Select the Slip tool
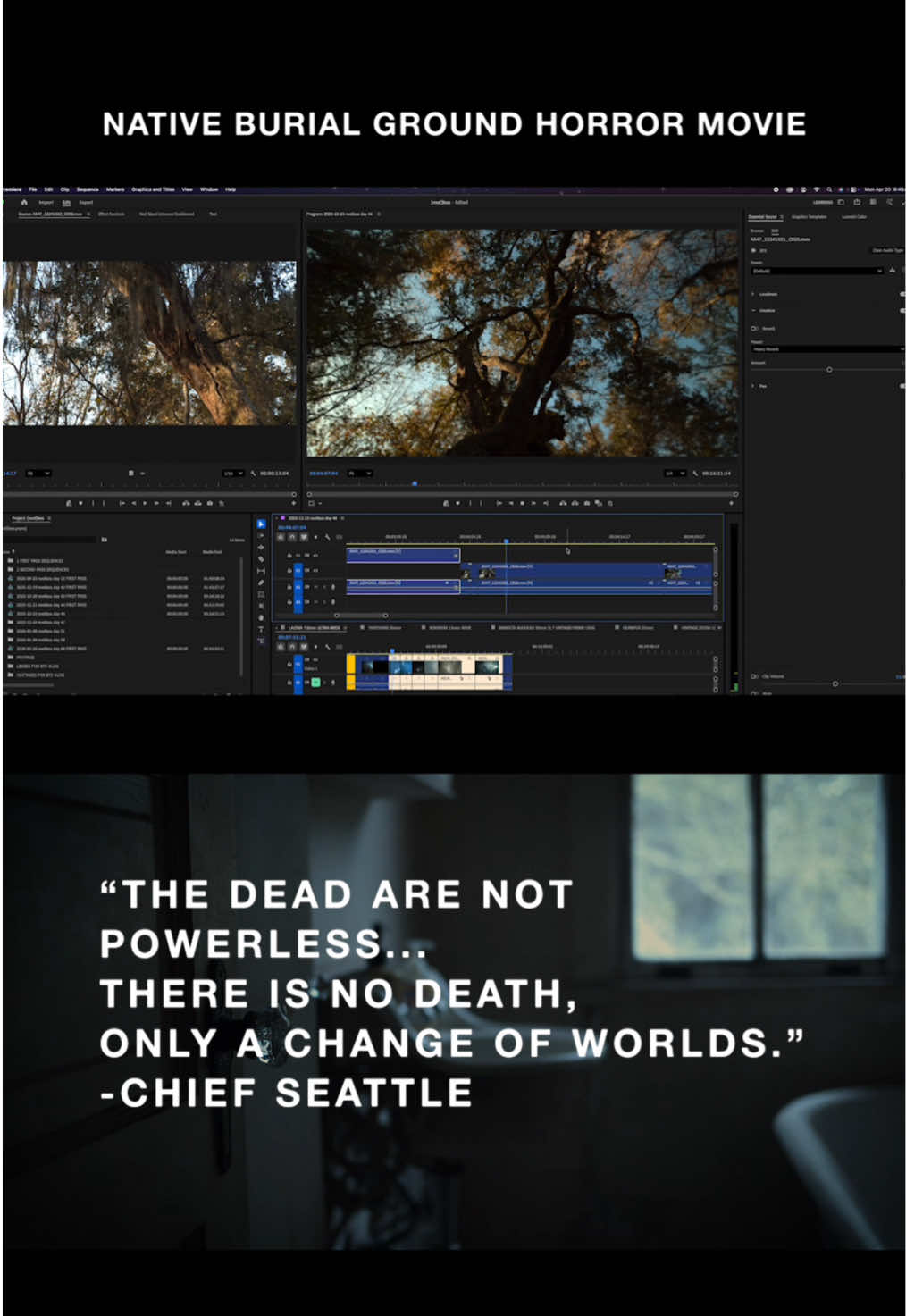Viewport: 906px width, 1316px height. (261, 571)
